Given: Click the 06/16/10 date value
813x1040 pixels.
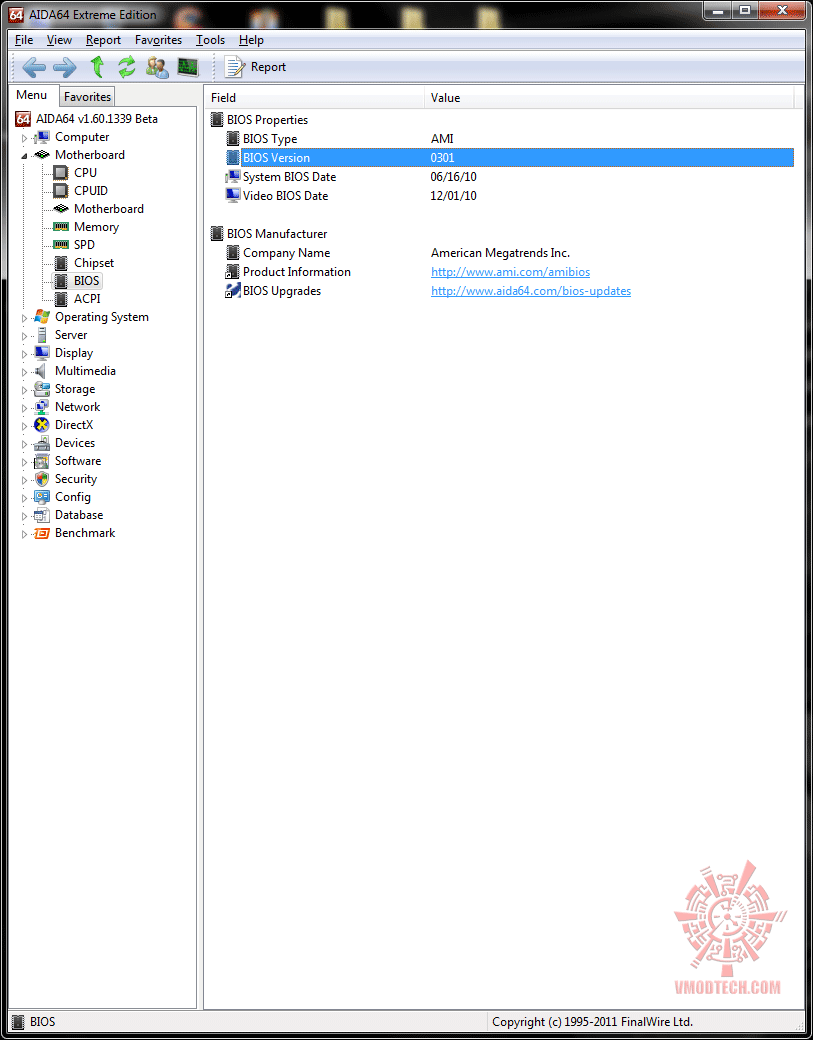Looking at the screenshot, I should 454,177.
